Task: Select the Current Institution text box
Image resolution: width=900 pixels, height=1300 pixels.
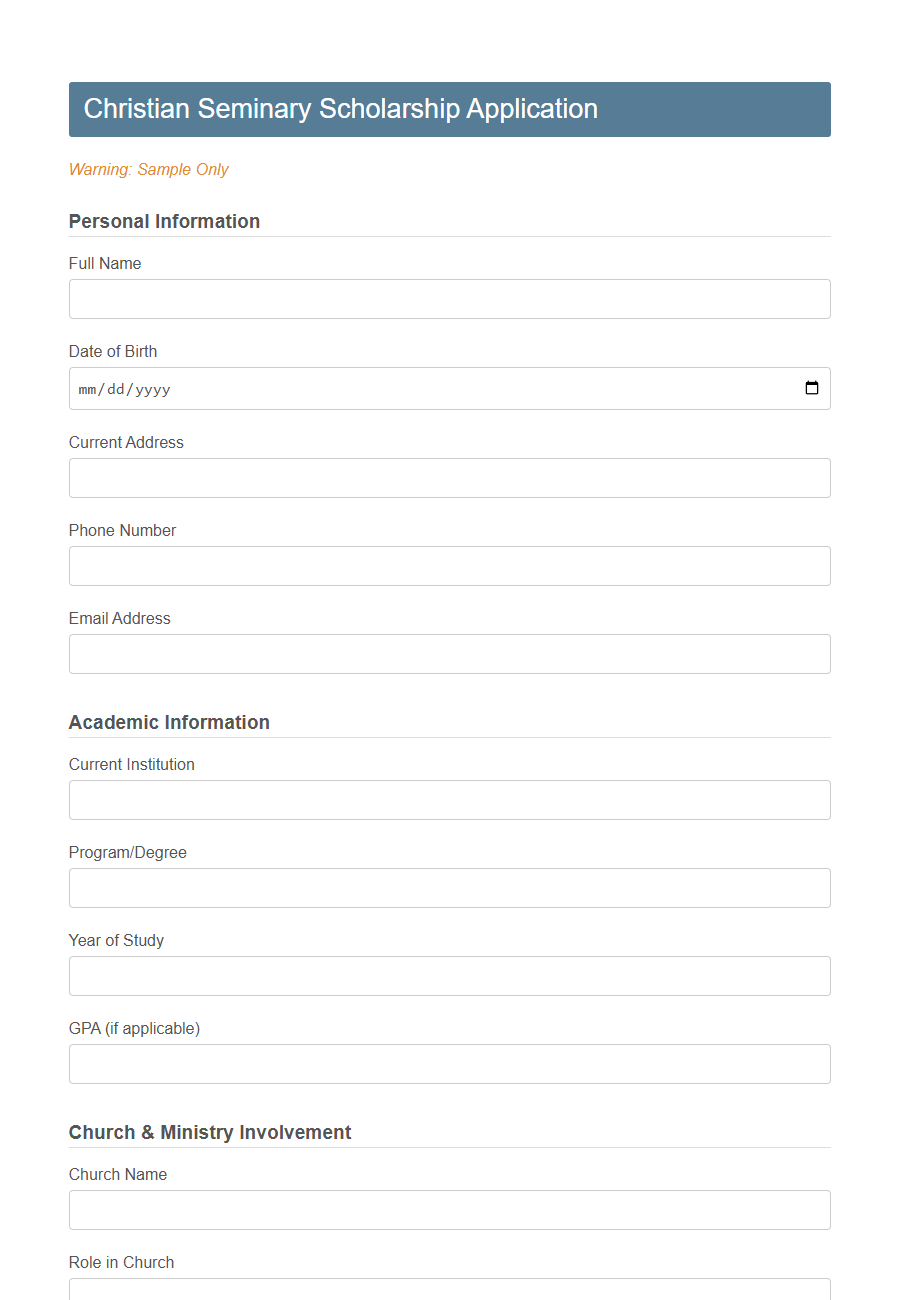Action: pyautogui.click(x=449, y=799)
